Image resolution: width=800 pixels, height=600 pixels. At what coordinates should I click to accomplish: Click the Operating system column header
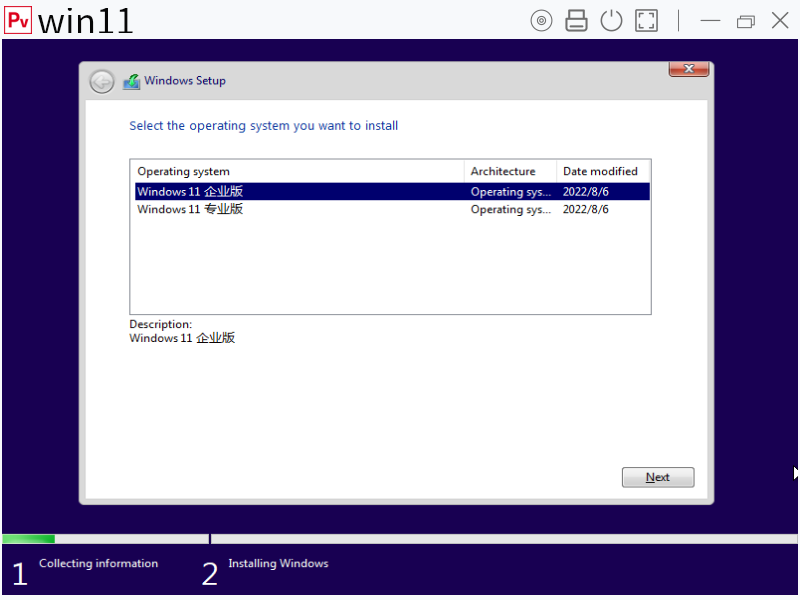pyautogui.click(x=299, y=171)
